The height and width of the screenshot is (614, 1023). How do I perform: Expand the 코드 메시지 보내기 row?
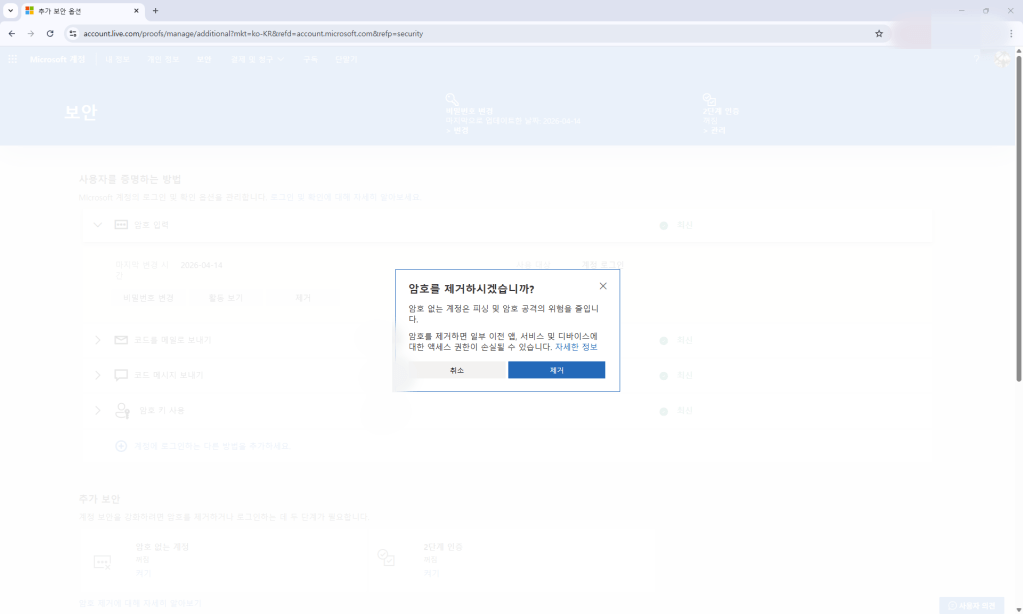(x=98, y=375)
